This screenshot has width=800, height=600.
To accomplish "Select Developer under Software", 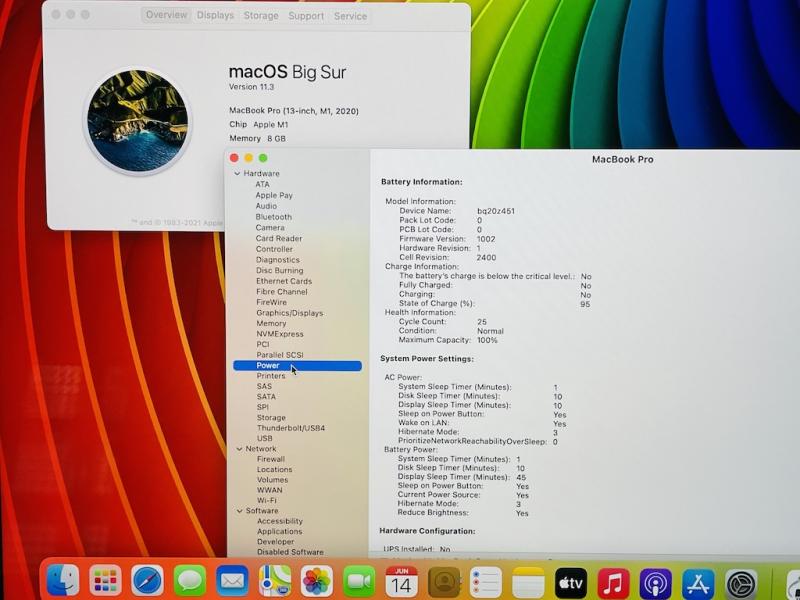I will (x=276, y=542).
